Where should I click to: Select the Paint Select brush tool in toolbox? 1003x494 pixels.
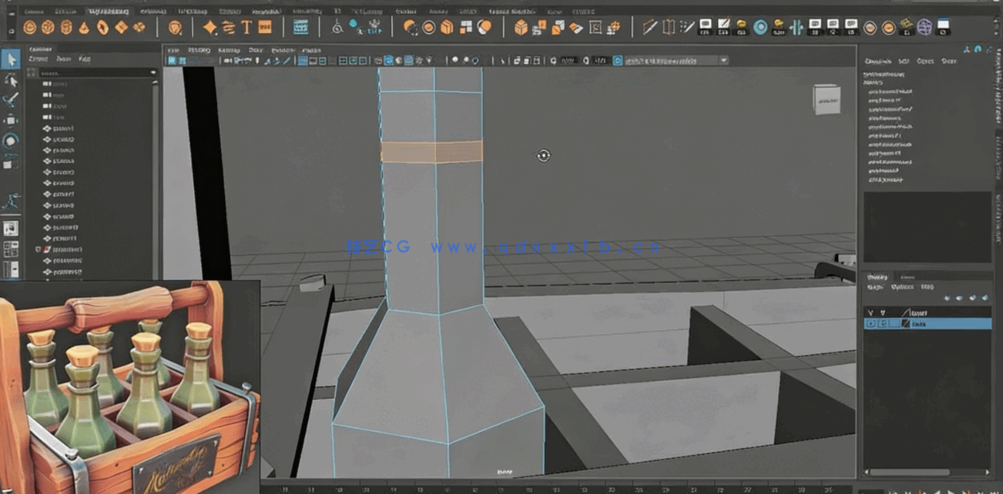tap(11, 100)
